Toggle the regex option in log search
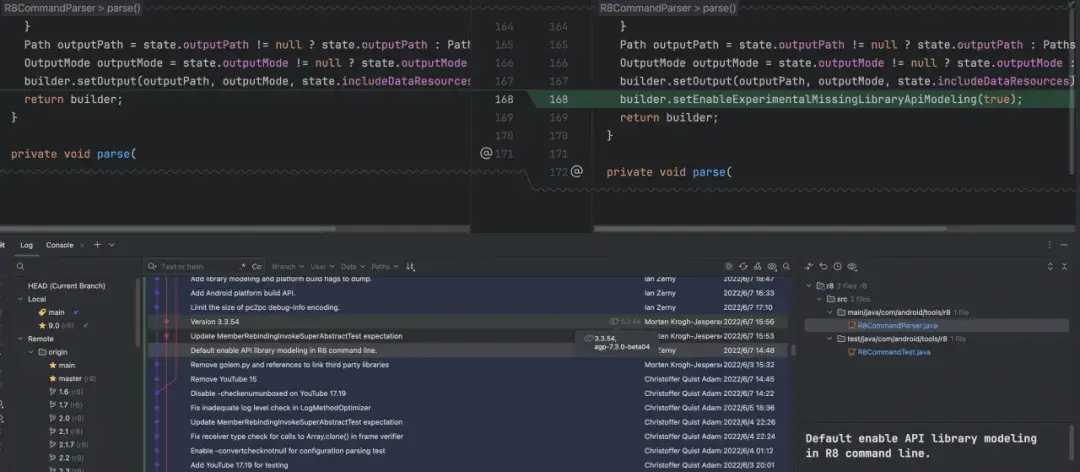The image size is (1080, 472). [242, 267]
